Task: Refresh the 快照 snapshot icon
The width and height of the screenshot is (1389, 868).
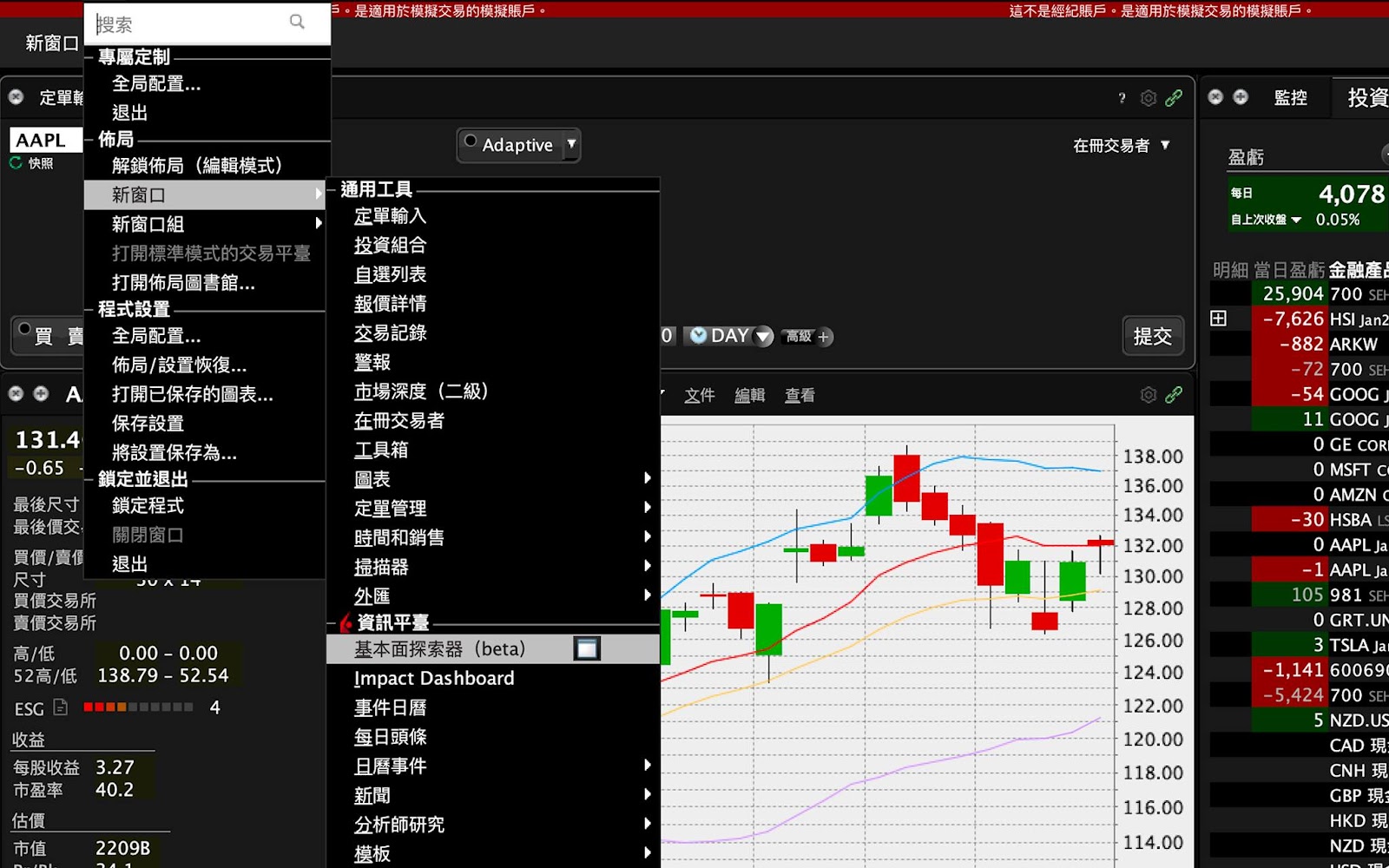Action: pyautogui.click(x=16, y=162)
